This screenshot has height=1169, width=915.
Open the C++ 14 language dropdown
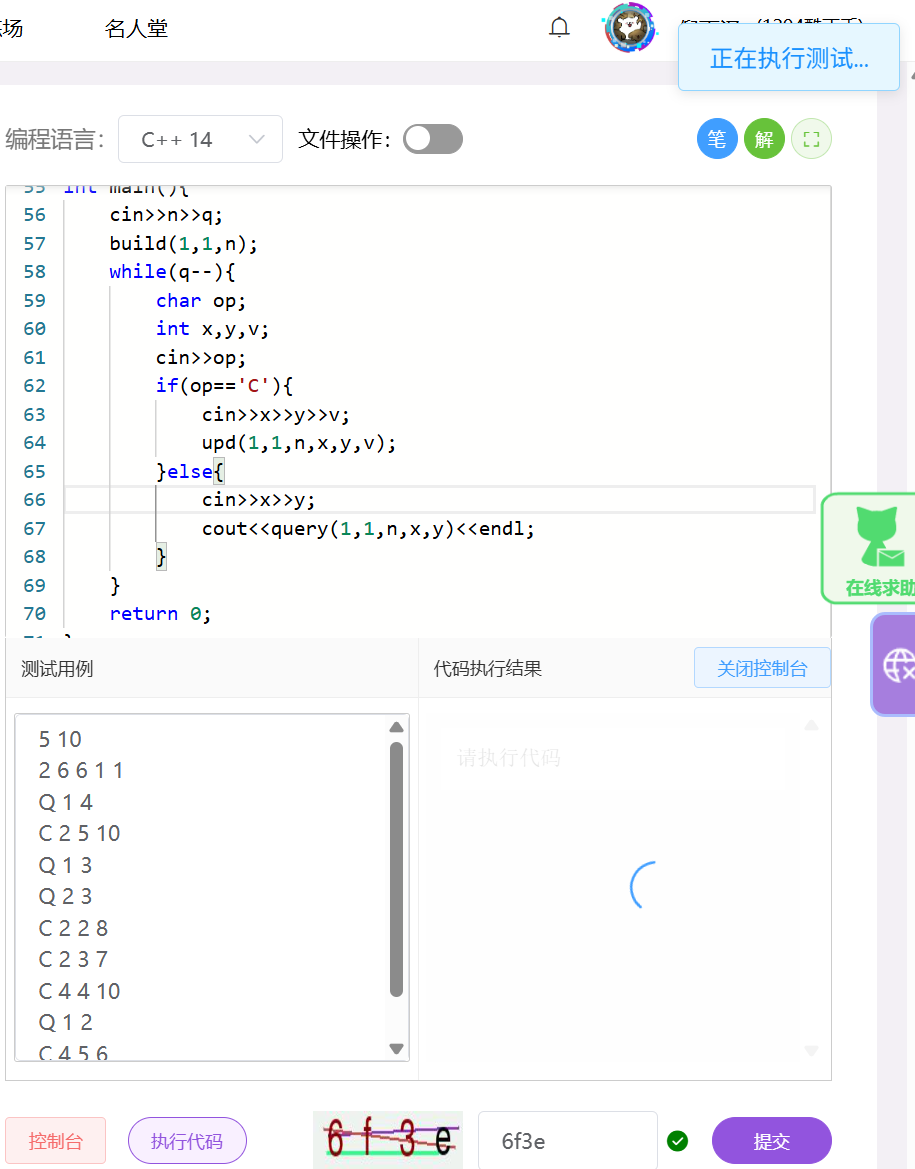(x=201, y=139)
